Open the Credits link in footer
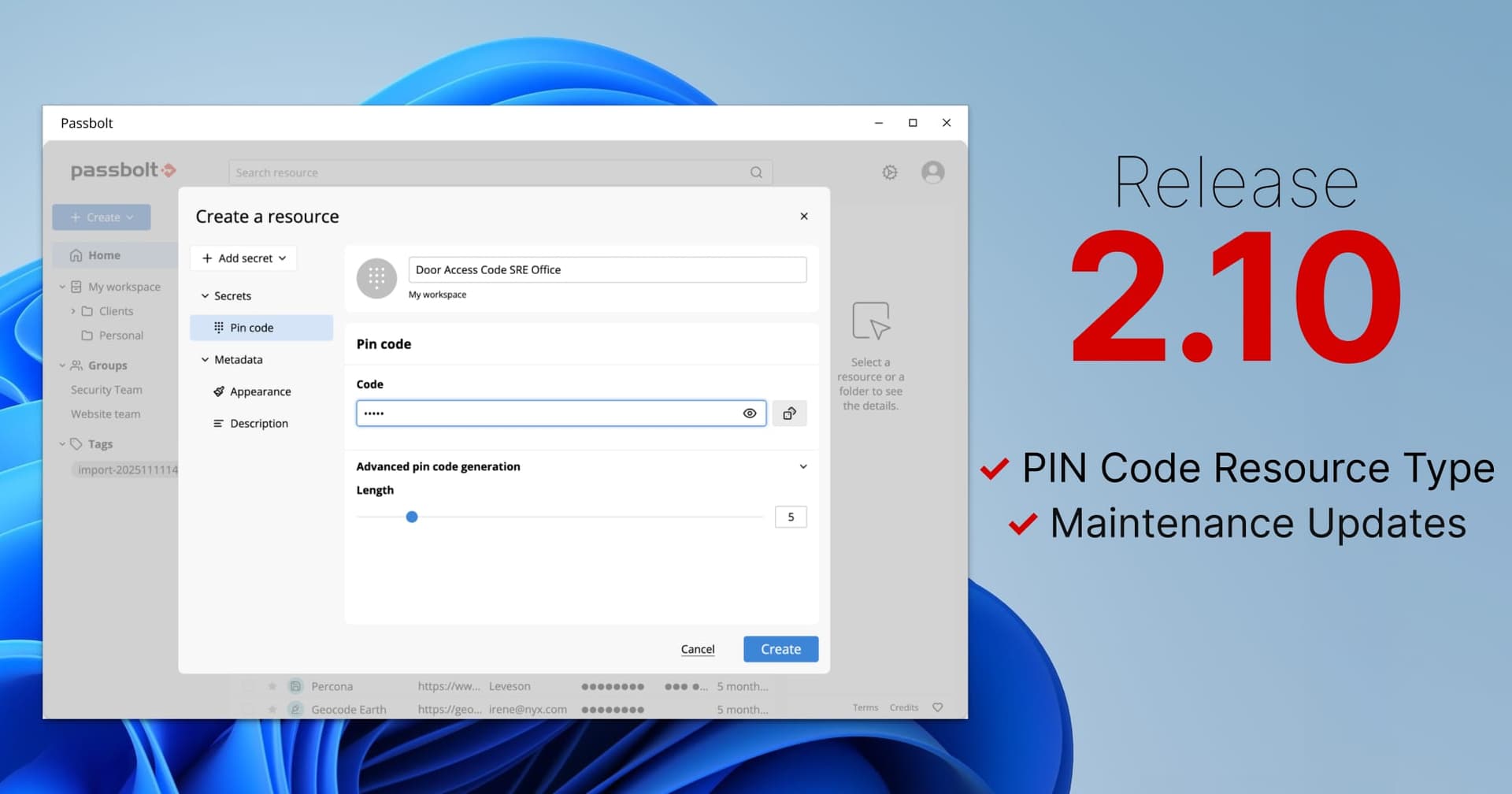Image resolution: width=1512 pixels, height=794 pixels. click(904, 707)
